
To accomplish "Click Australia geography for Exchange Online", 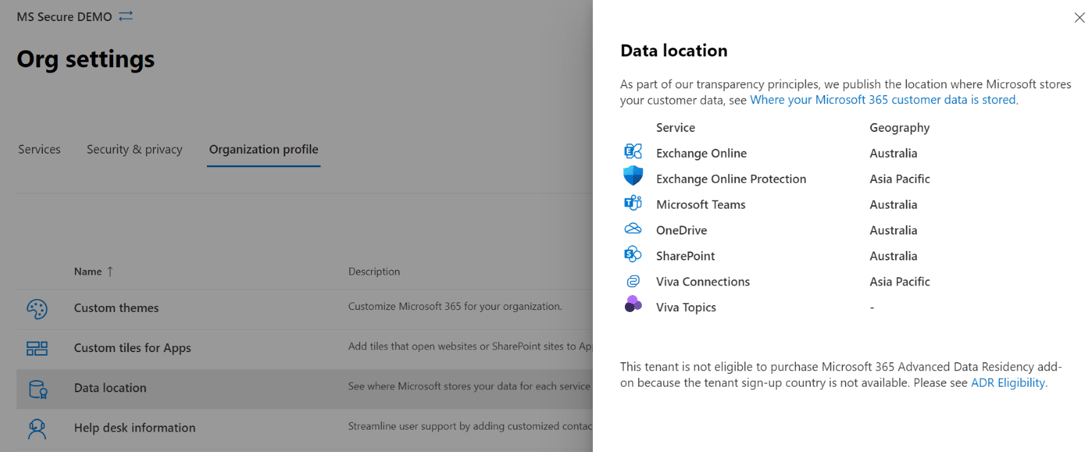I will click(x=893, y=153).
